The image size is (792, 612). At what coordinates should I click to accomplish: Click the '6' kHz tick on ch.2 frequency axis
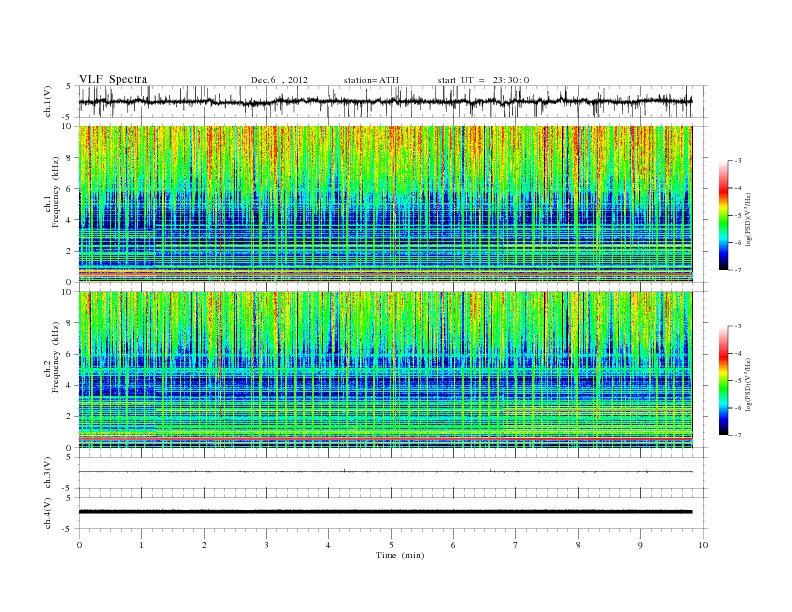[x=70, y=354]
